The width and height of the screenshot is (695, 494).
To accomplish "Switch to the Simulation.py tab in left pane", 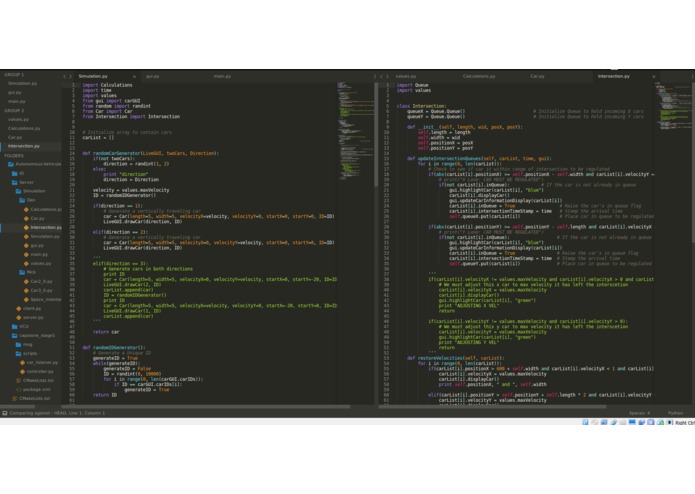I will tap(93, 76).
